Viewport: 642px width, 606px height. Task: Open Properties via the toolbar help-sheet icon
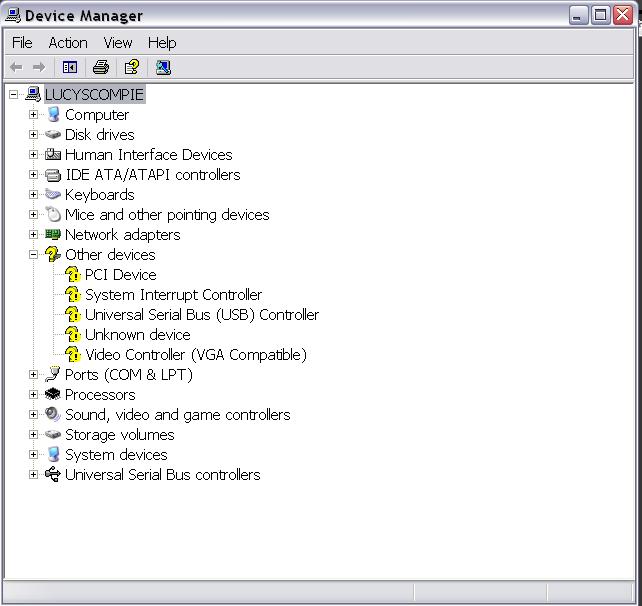132,67
